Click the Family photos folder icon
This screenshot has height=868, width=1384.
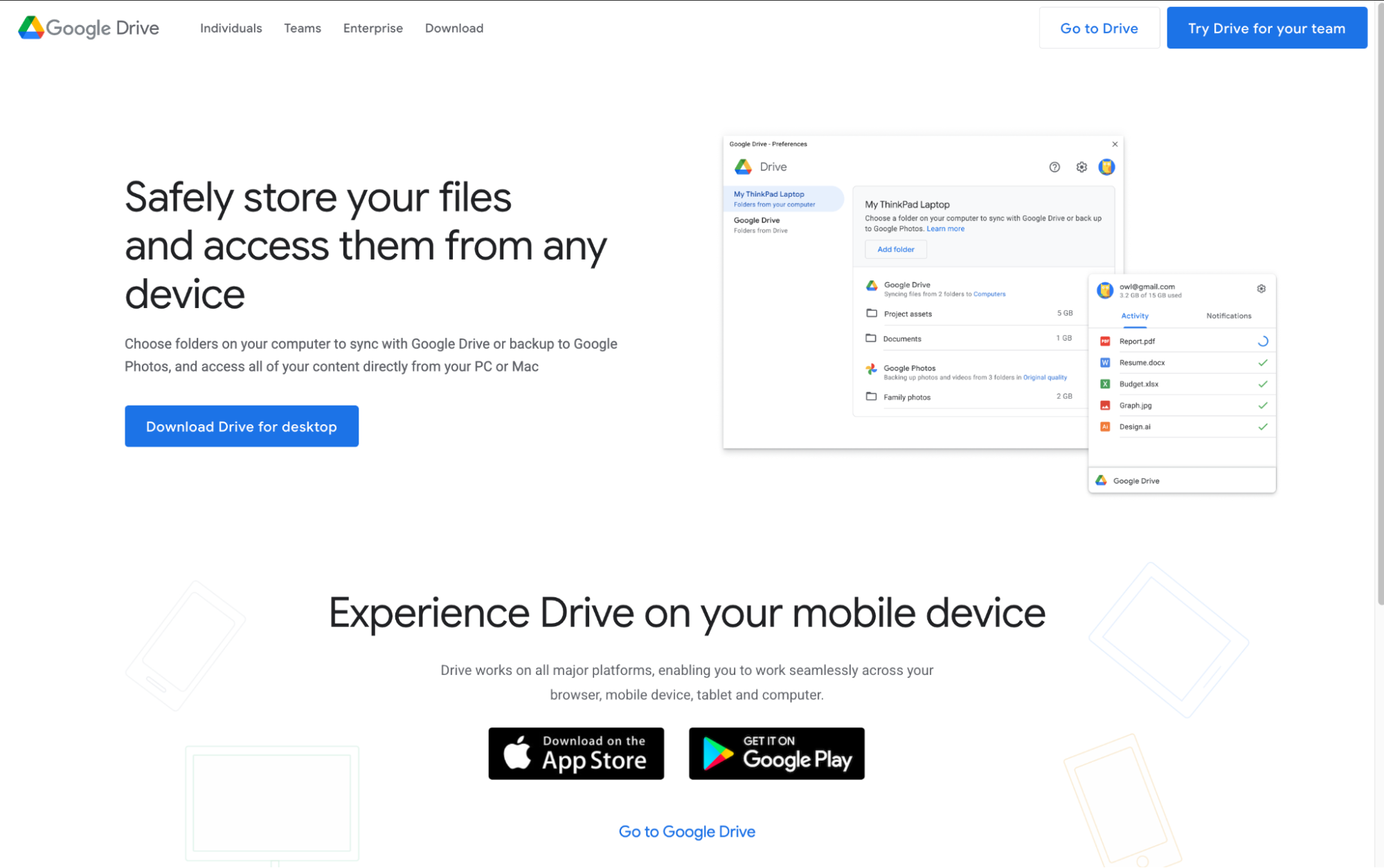click(x=871, y=397)
